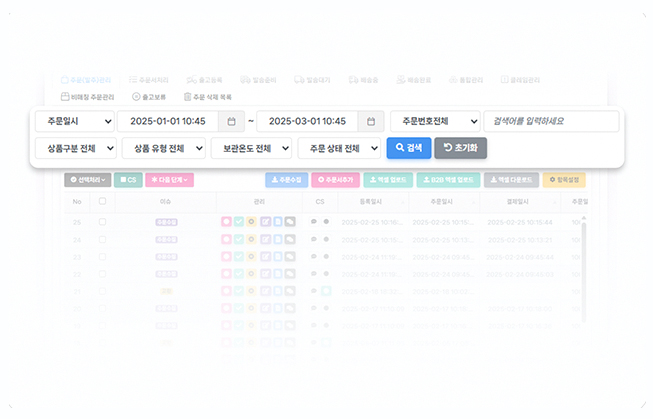The height and width of the screenshot is (419, 653).
Task: Open CS speech bubble in row 24
Action: tap(314, 239)
